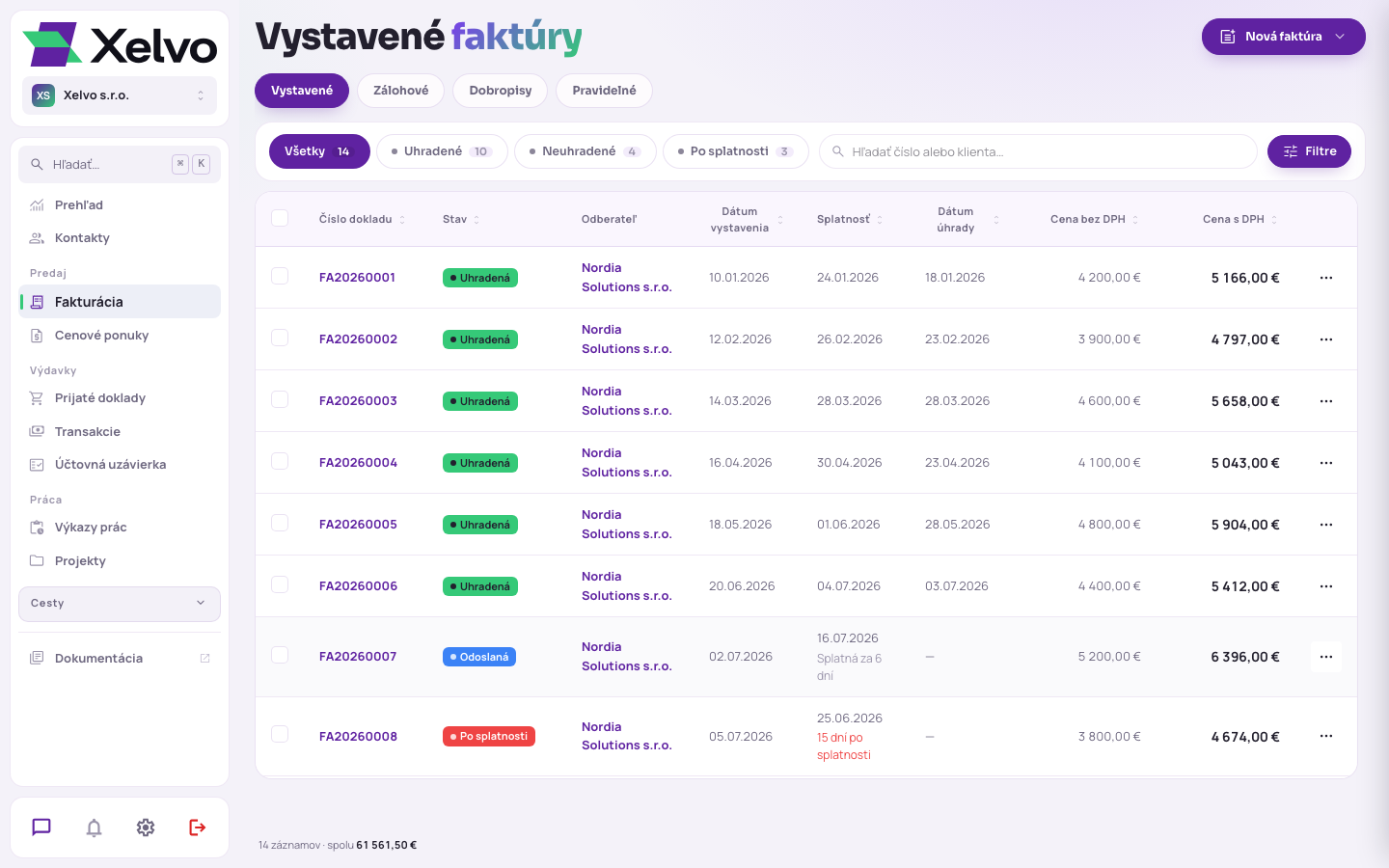
Task: Check the row FA20260002
Action: pyautogui.click(x=280, y=338)
